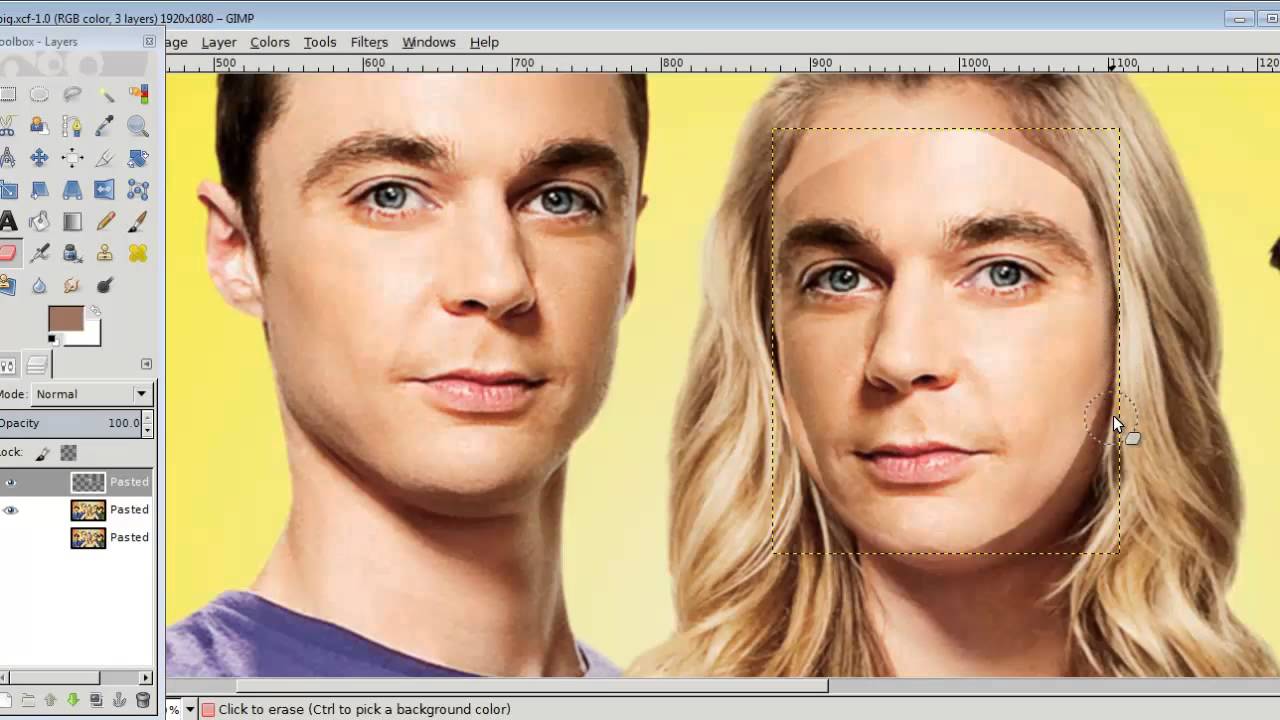Select the Ink tool
The width and height of the screenshot is (1280, 720).
coord(72,254)
